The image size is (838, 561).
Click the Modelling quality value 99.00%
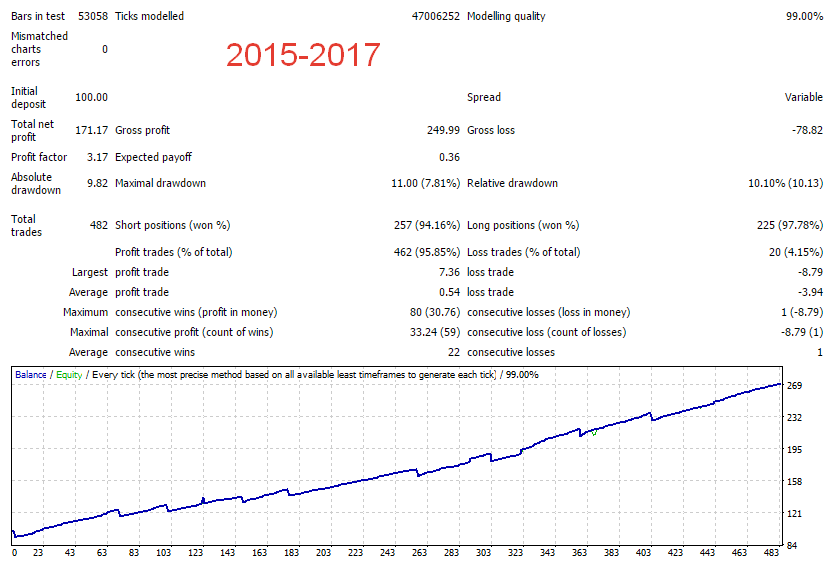pyautogui.click(x=804, y=17)
